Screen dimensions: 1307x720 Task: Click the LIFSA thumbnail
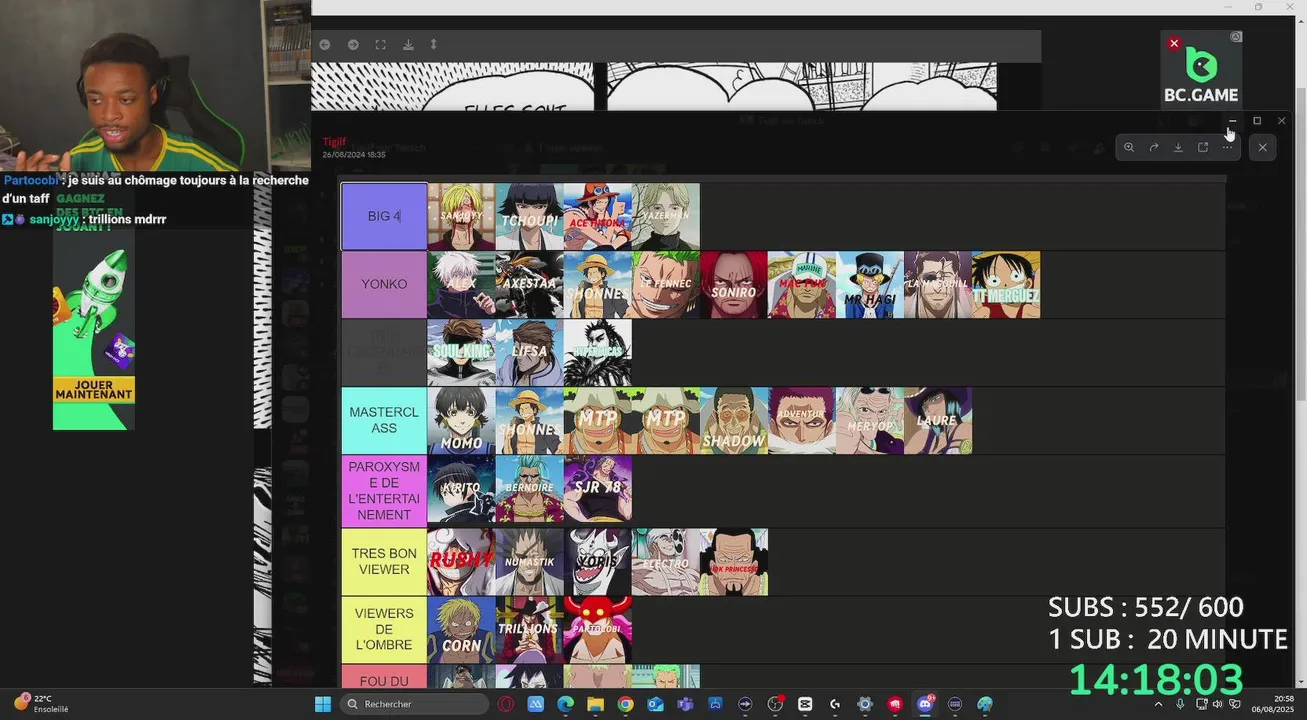pos(529,353)
